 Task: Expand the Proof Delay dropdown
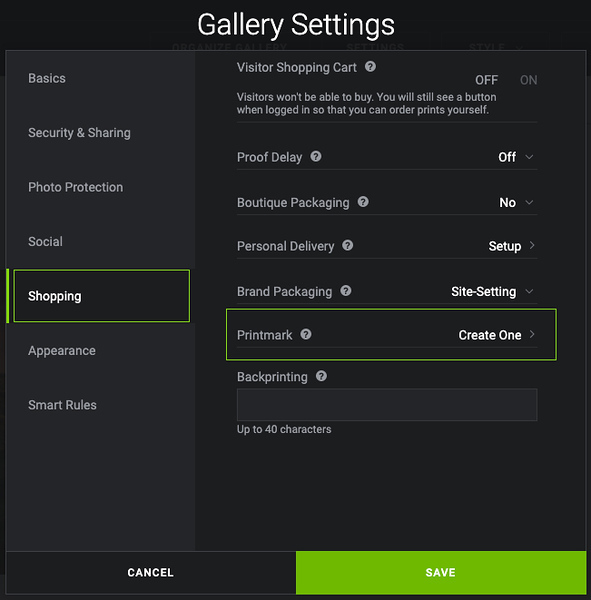516,157
